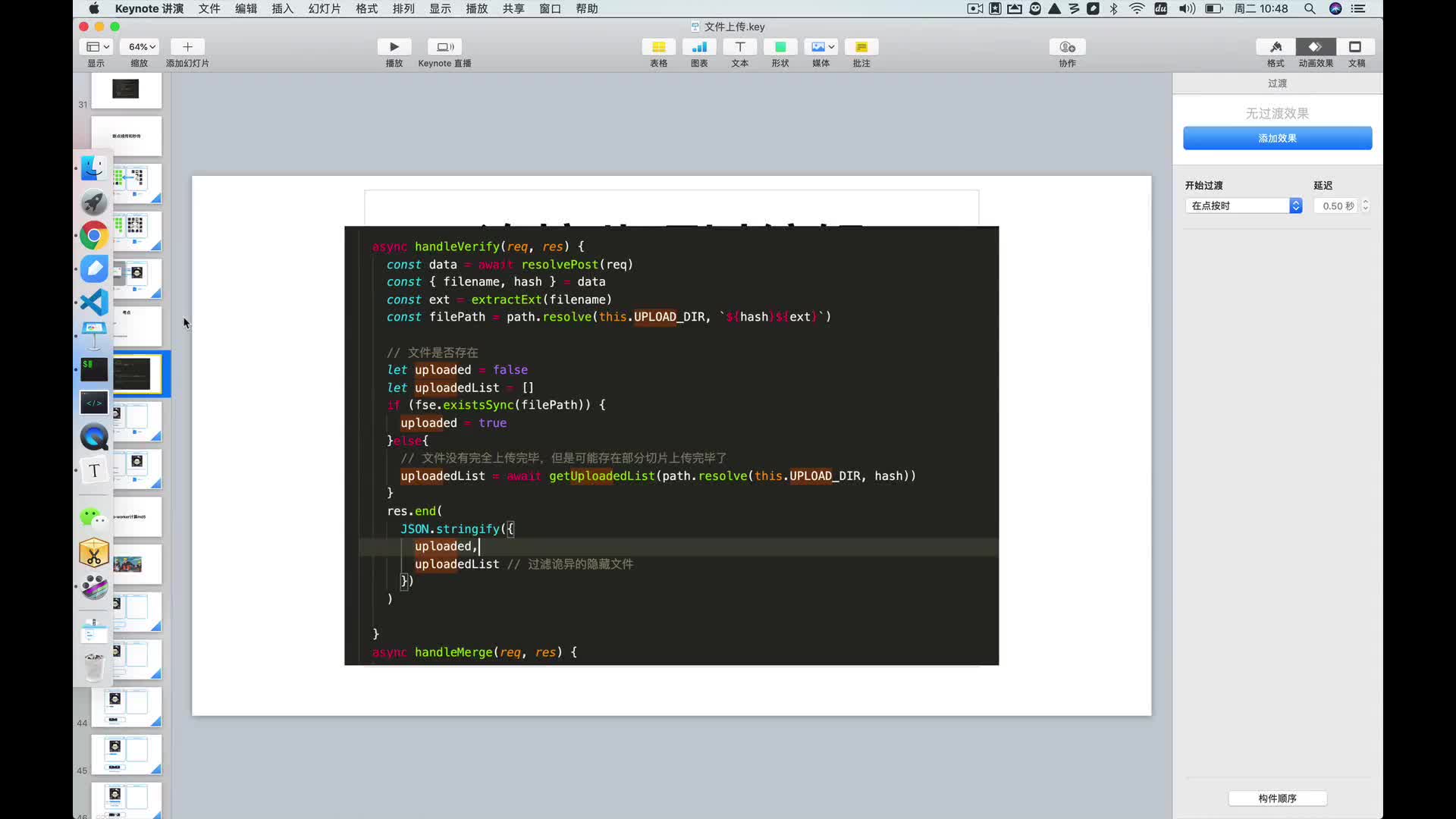1456x819 pixels.
Task: Open the 幻灯片 menu in menu bar
Action: pos(324,9)
